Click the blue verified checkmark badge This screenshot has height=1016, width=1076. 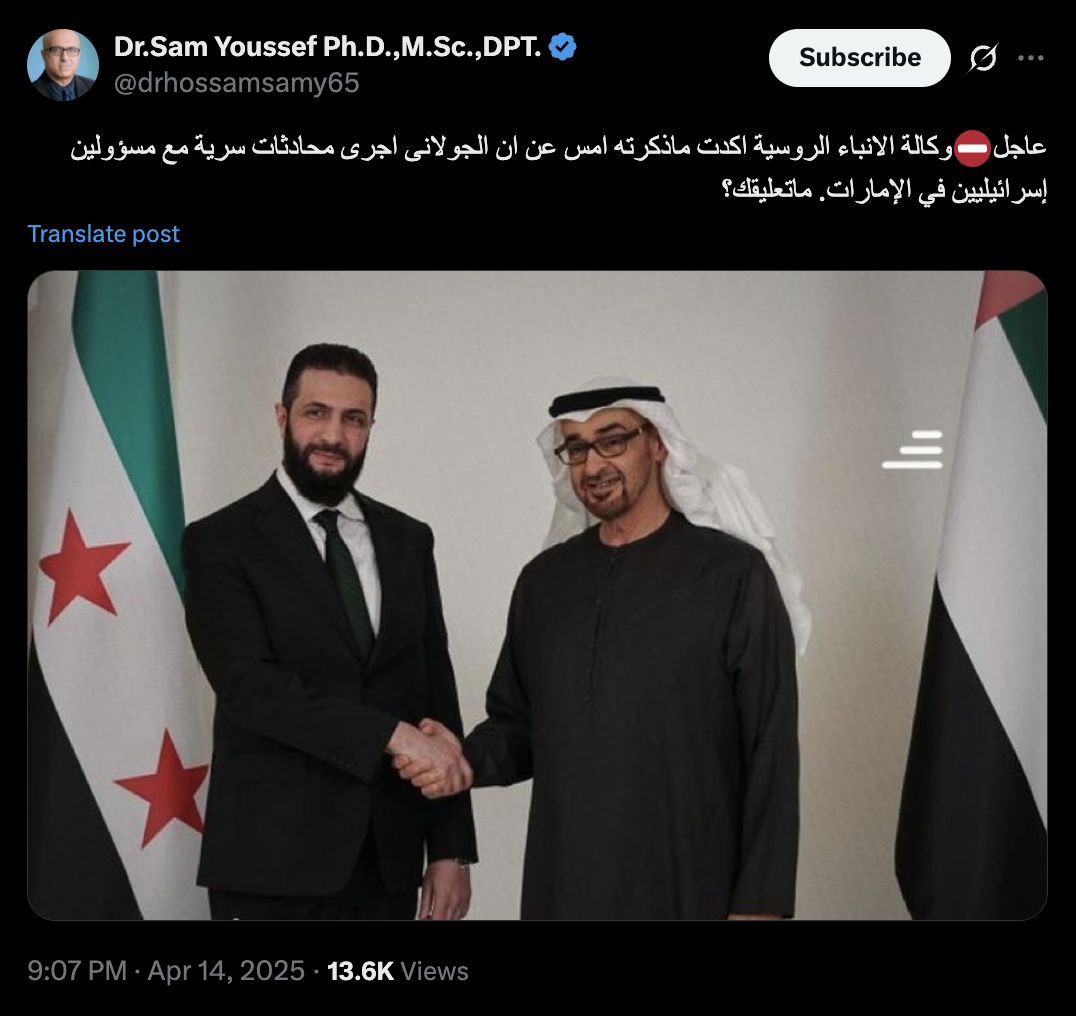point(563,47)
